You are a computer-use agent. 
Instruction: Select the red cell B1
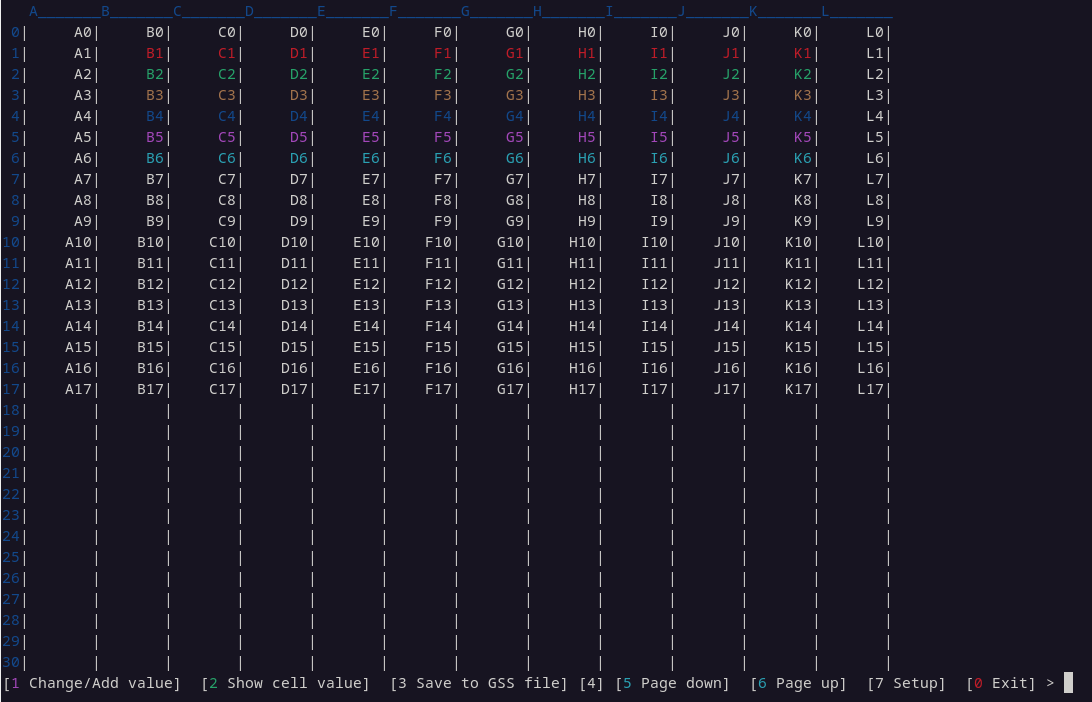click(154, 53)
